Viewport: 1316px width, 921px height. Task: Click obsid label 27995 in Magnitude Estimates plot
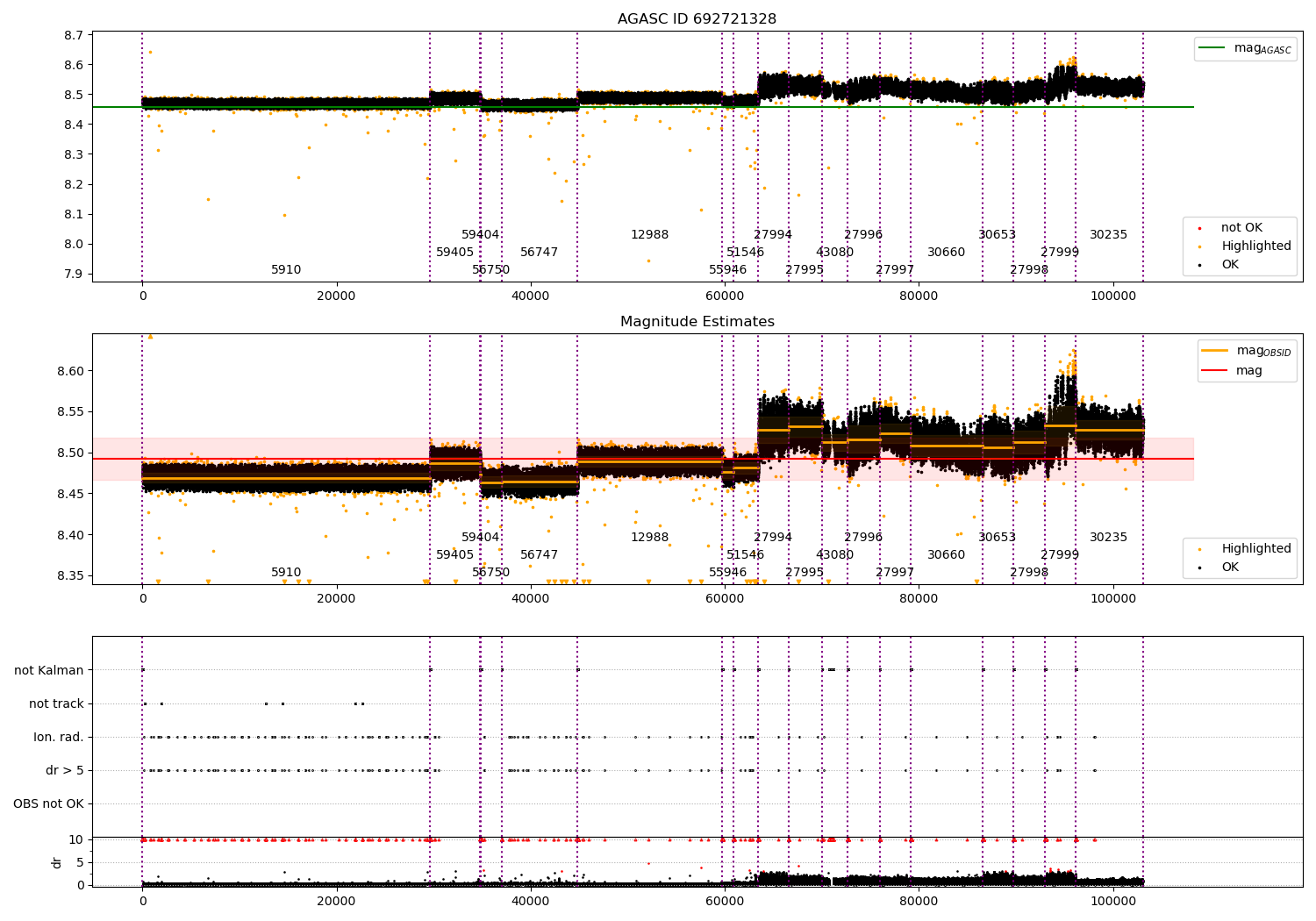point(805,573)
